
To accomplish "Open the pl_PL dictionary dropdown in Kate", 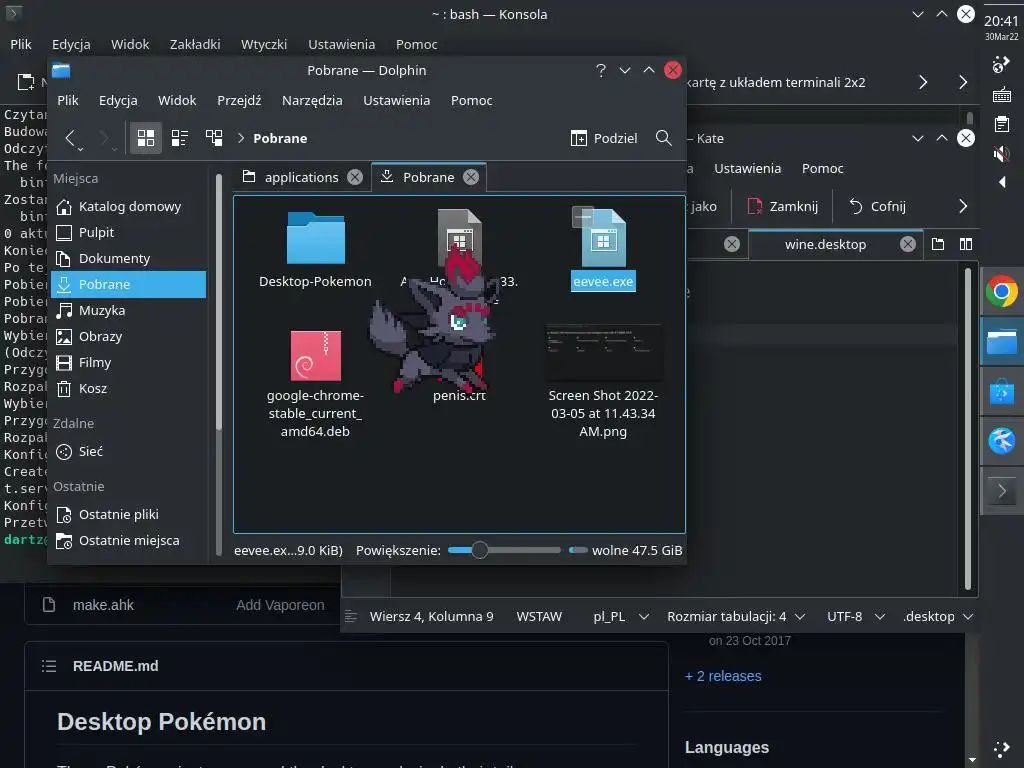I will click(x=620, y=616).
